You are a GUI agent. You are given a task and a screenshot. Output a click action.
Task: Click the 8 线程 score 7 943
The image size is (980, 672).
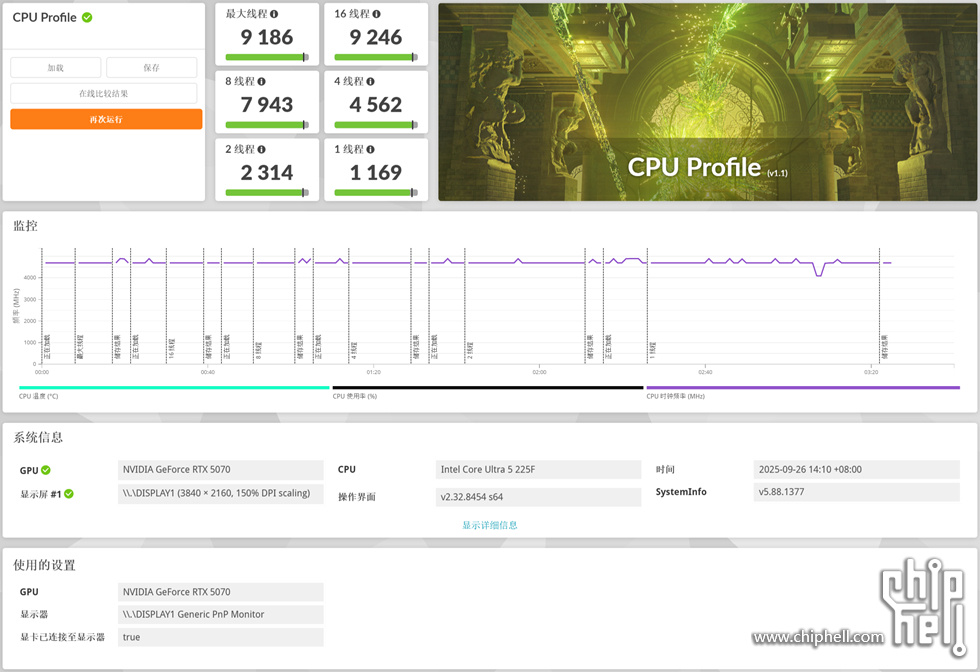[x=267, y=104]
